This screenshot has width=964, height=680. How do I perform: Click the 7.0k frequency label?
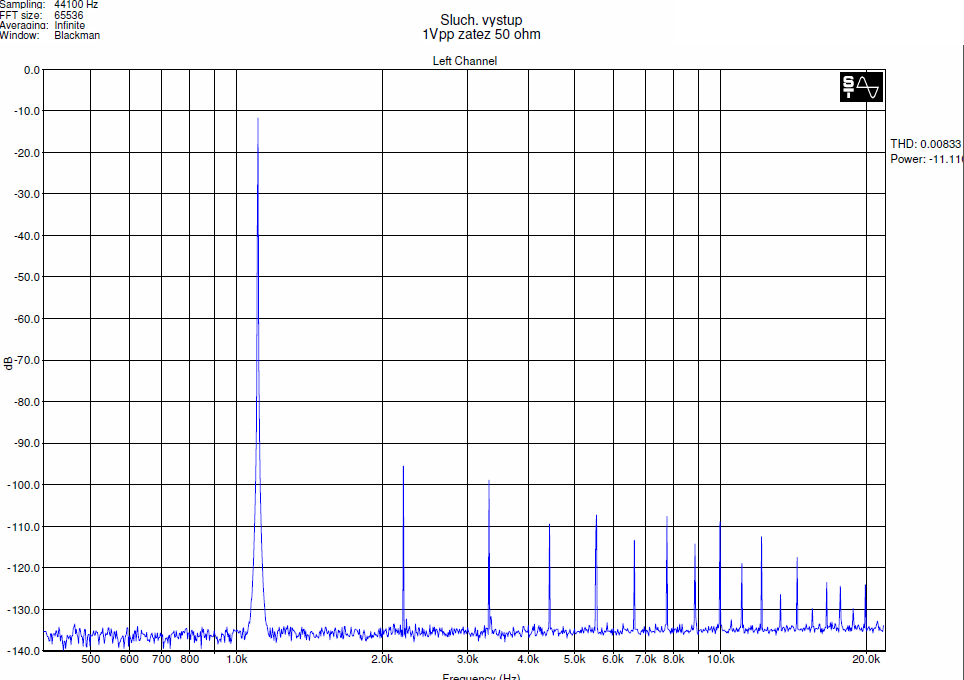tap(646, 660)
